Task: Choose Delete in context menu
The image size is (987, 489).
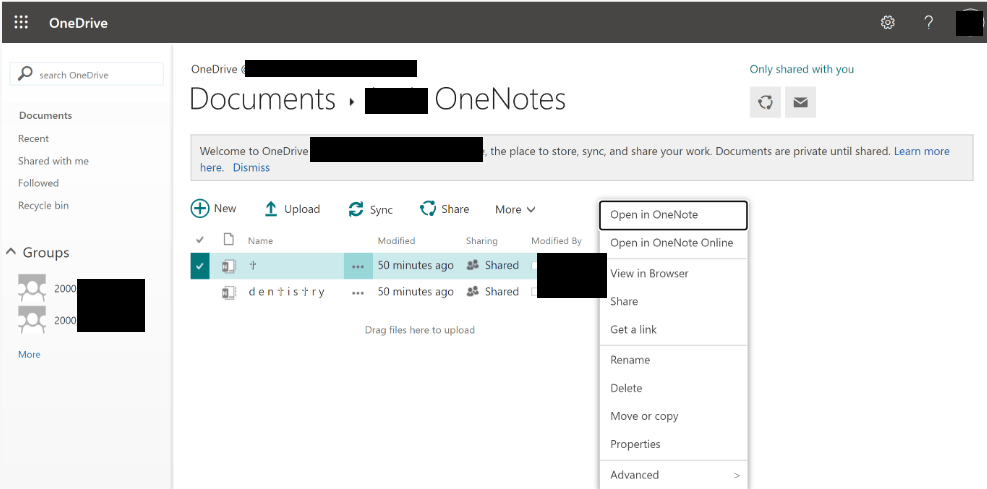Action: [x=674, y=388]
